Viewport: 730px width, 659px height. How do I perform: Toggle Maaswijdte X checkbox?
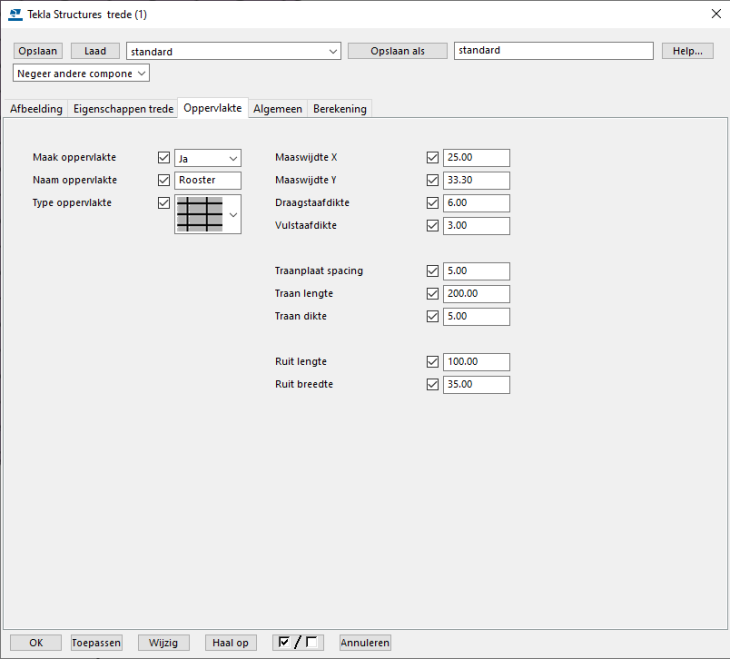coord(433,157)
